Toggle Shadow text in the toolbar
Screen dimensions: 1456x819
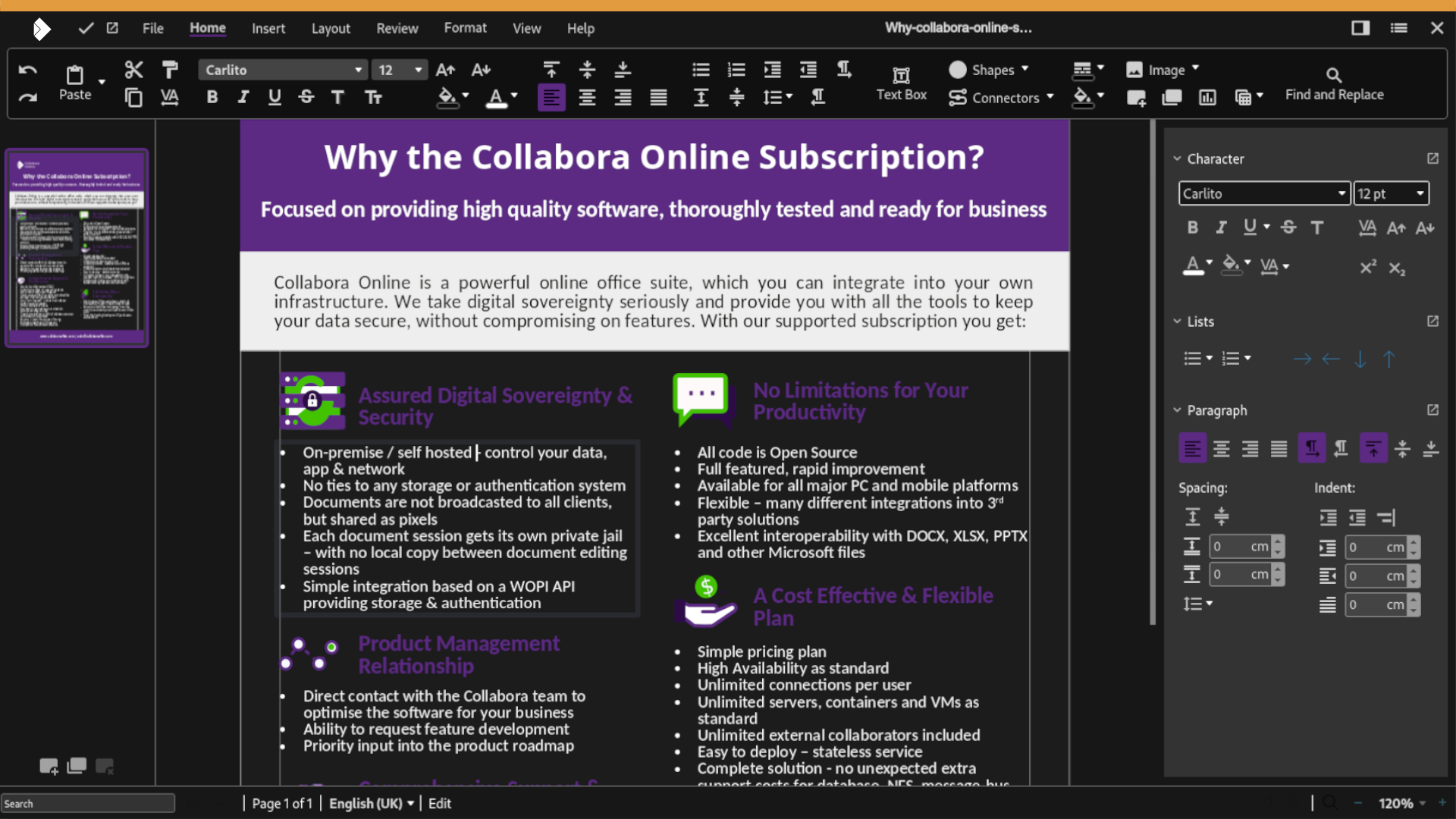(x=337, y=97)
